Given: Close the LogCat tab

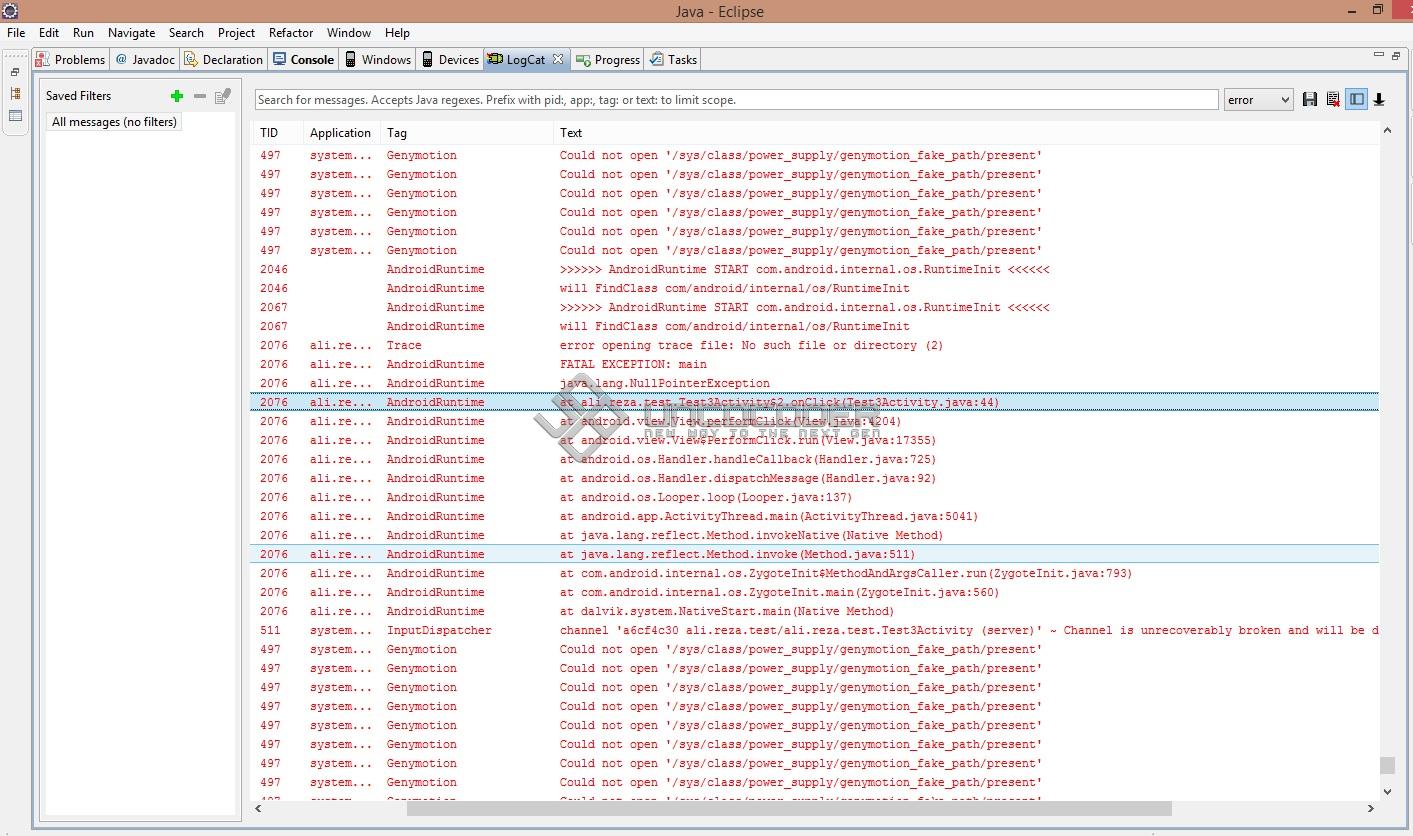Looking at the screenshot, I should 558,59.
